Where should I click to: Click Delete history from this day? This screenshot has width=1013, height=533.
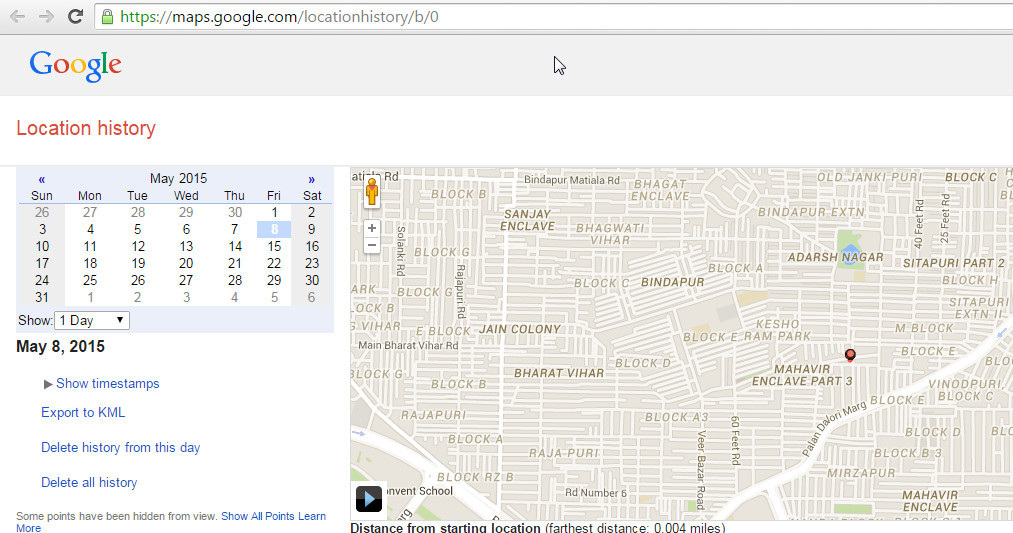tap(121, 447)
